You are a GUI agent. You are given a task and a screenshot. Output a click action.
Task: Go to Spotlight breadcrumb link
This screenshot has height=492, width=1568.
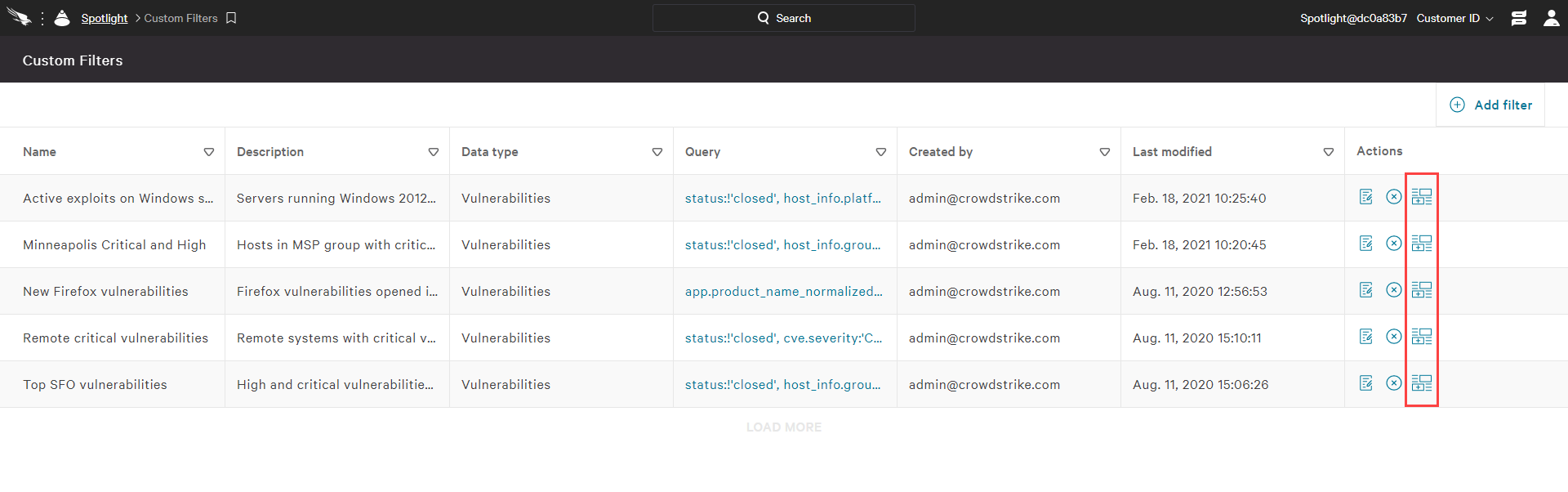coord(105,18)
